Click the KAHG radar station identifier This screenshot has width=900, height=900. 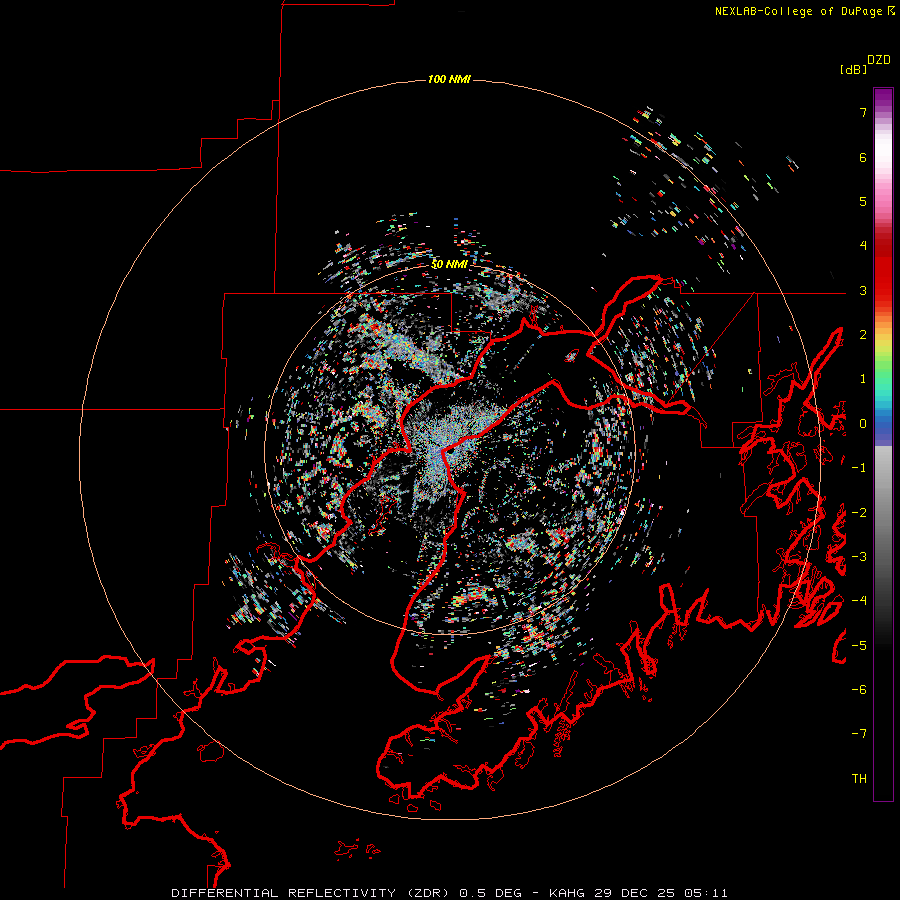[x=567, y=893]
